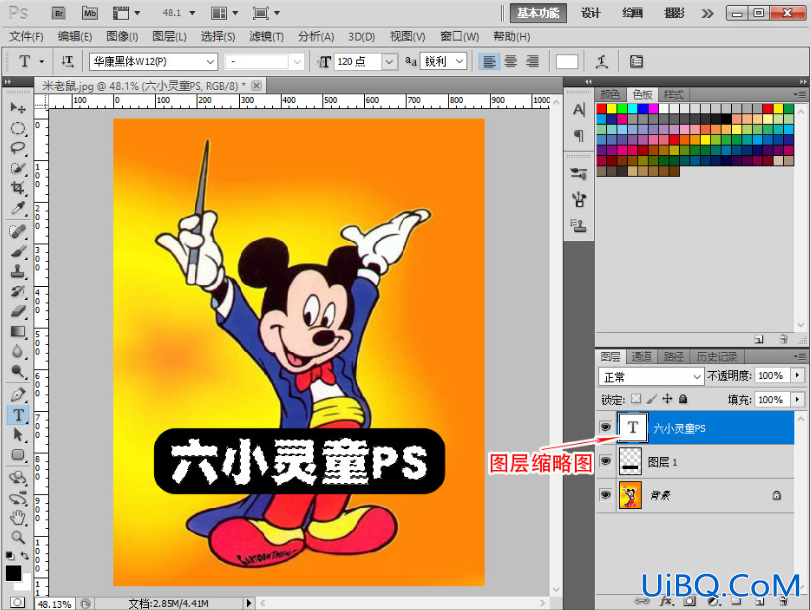Open Mini Bridge via the Mb icon

(90, 13)
